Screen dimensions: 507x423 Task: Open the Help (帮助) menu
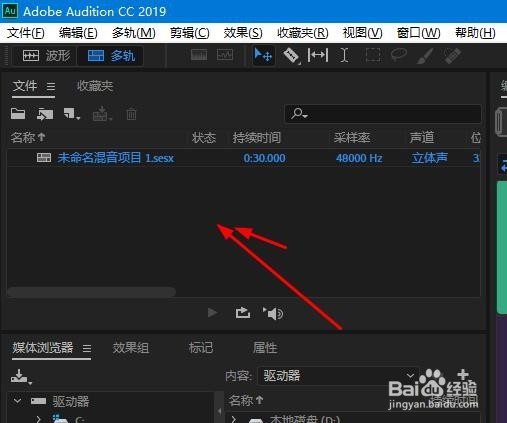pos(475,33)
